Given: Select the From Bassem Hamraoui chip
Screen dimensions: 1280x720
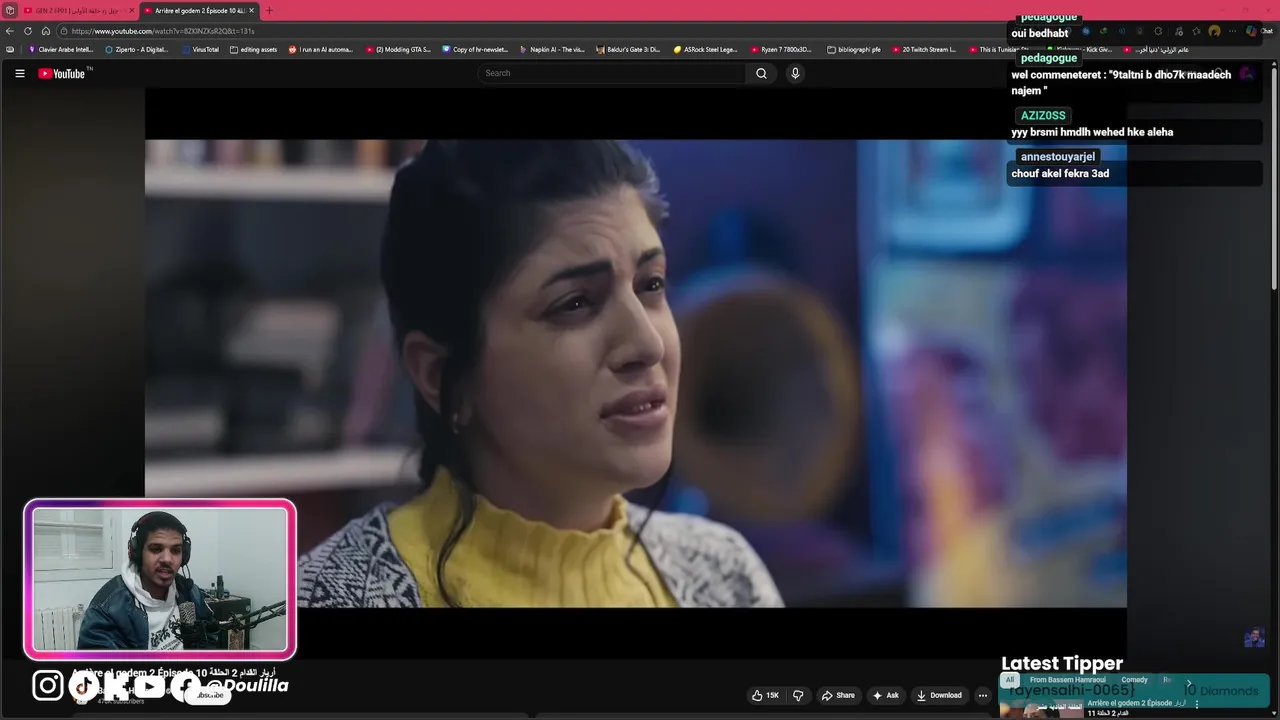Looking at the screenshot, I should tap(1067, 680).
